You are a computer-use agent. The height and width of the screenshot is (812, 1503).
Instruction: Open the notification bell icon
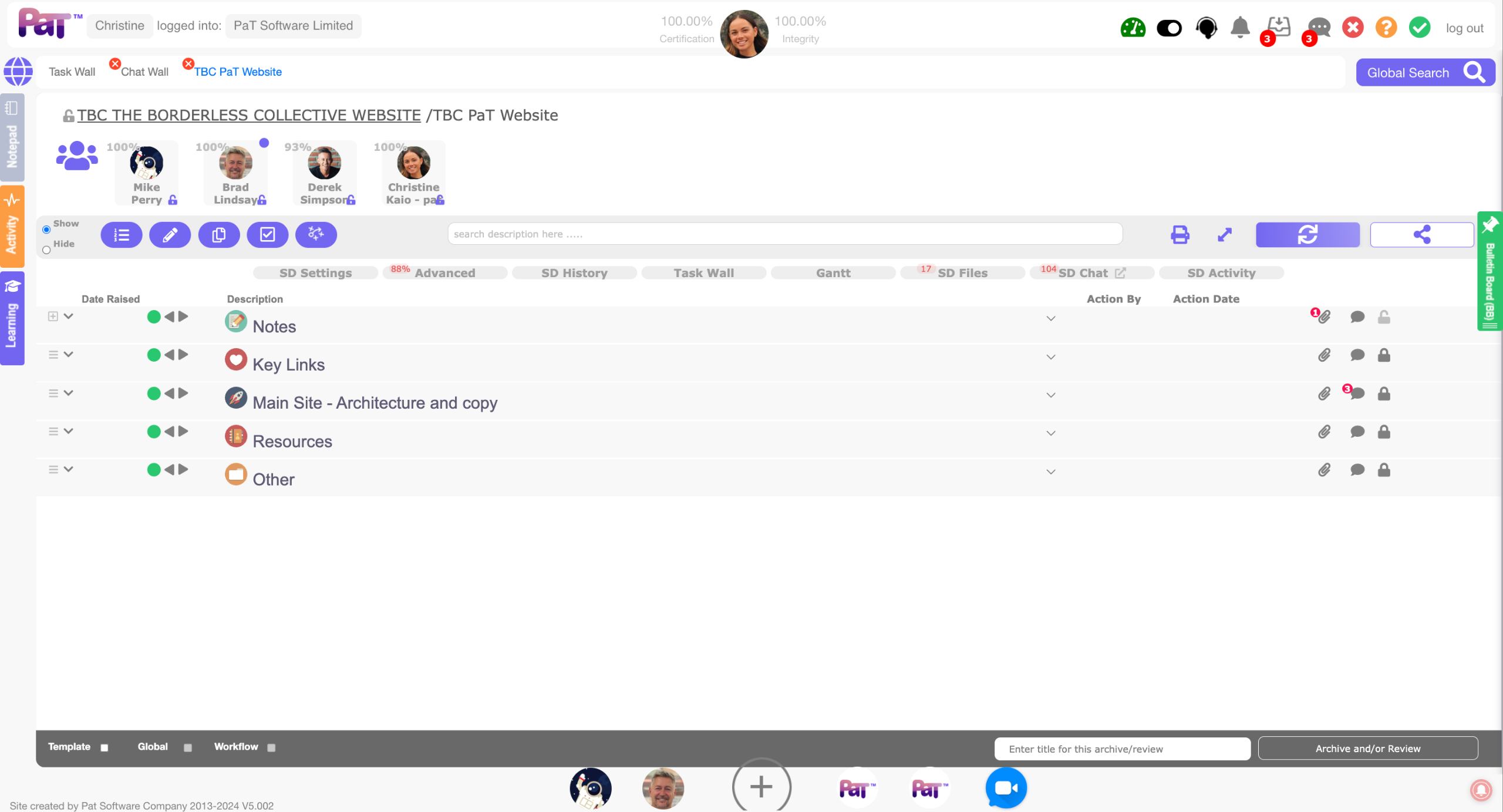1240,28
